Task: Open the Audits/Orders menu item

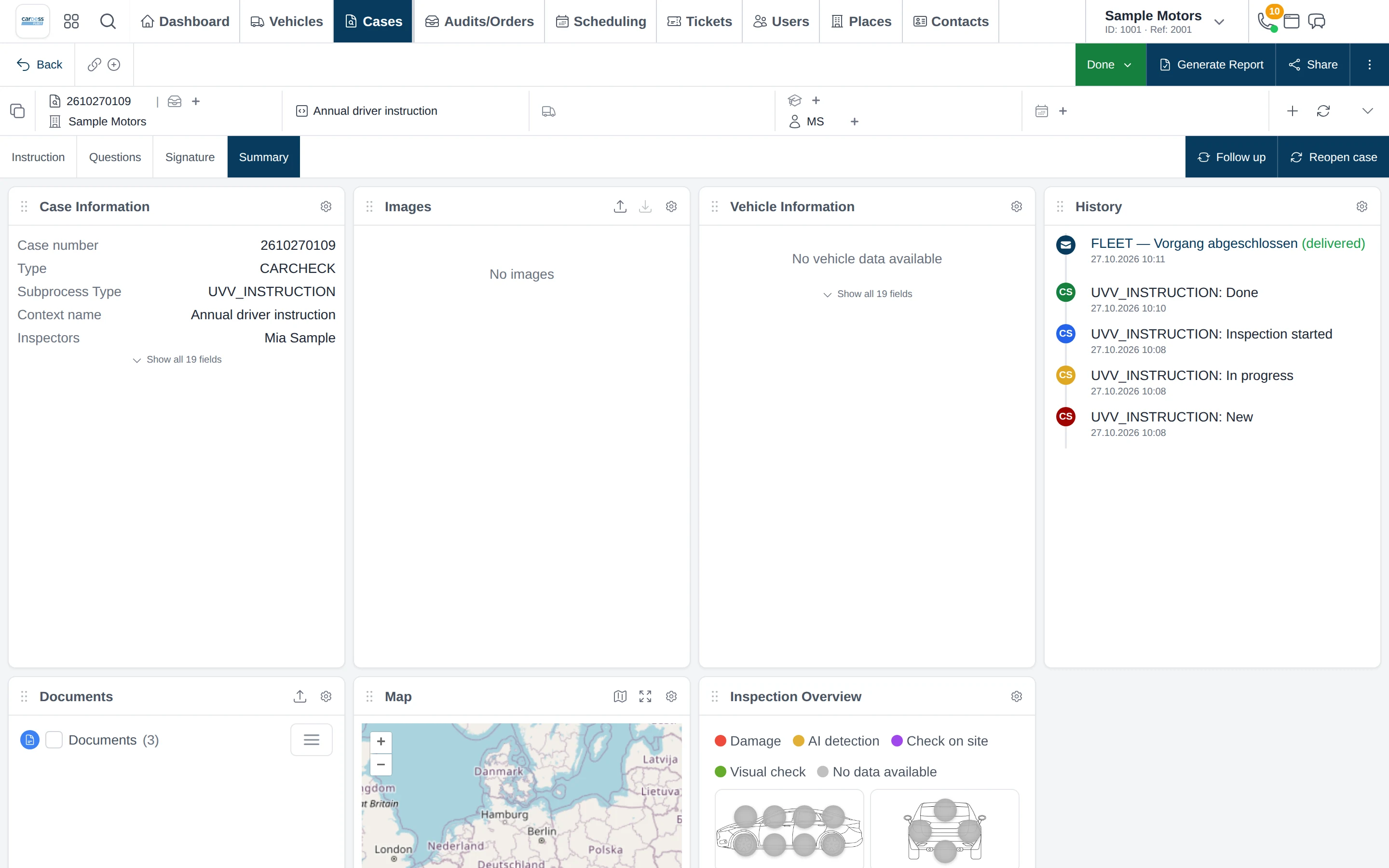Action: (x=479, y=21)
